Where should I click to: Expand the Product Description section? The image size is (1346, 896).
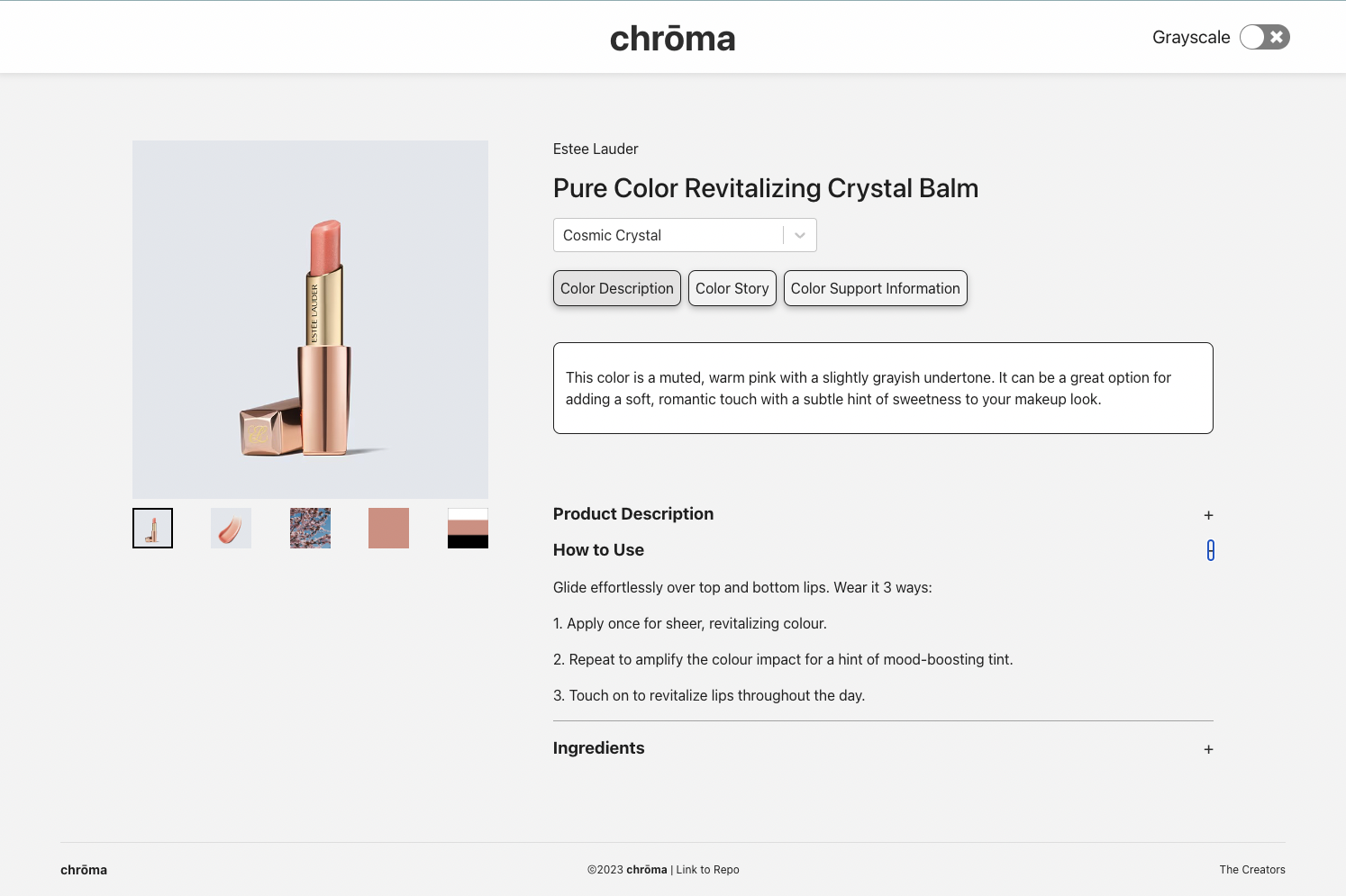[x=1208, y=514]
